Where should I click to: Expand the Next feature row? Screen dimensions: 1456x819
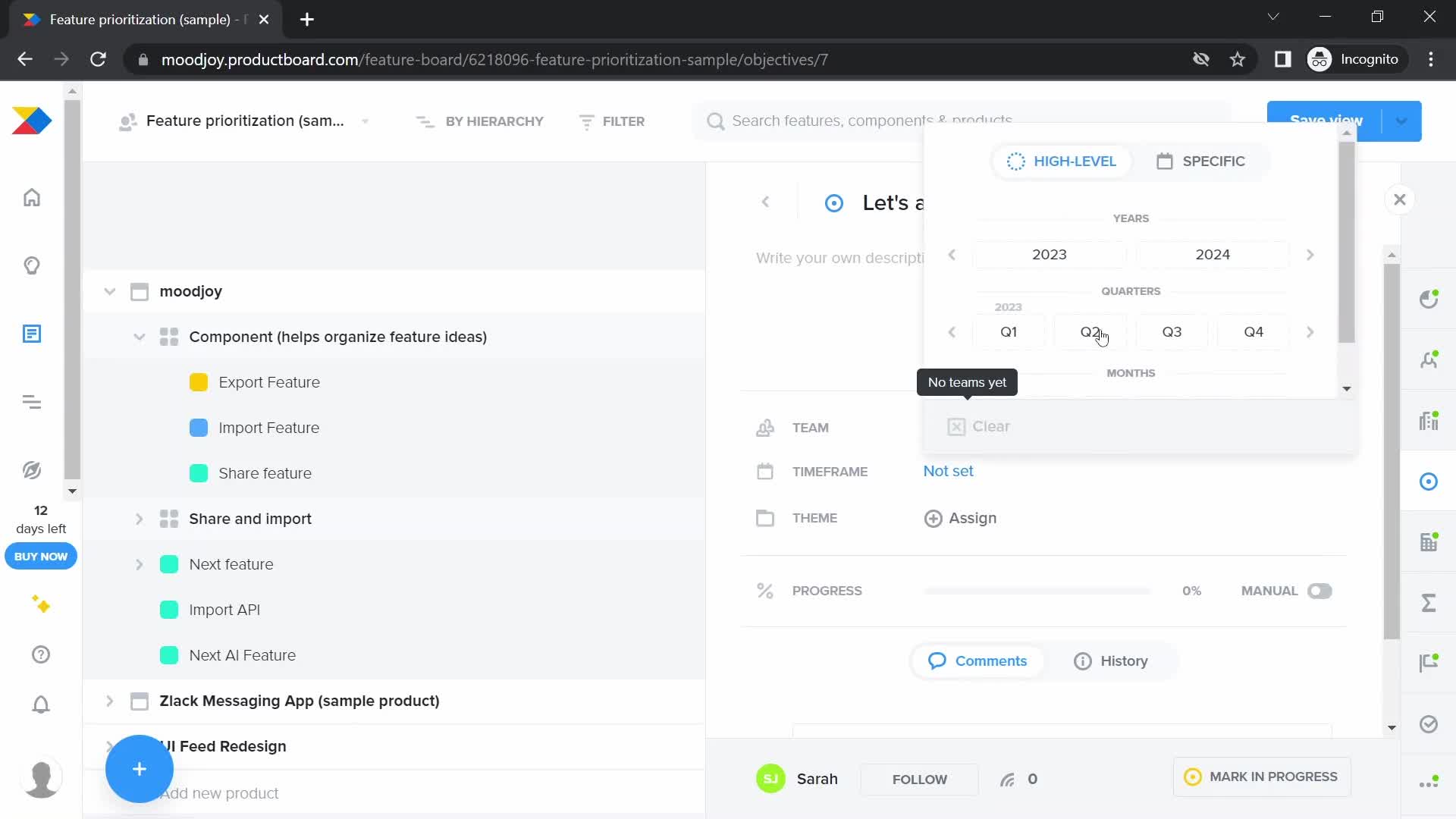pyautogui.click(x=140, y=564)
